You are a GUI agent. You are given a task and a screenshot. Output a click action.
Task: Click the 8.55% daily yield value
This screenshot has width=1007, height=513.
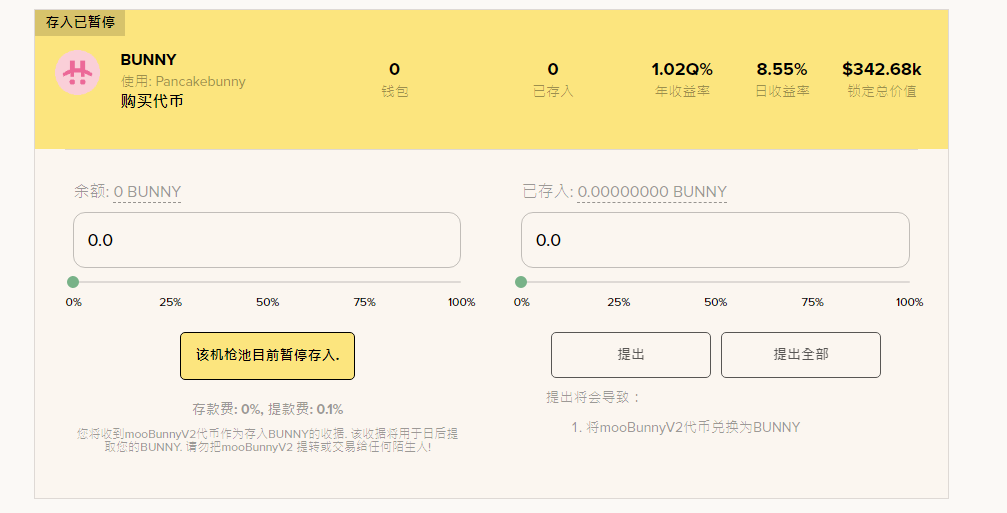click(x=782, y=69)
